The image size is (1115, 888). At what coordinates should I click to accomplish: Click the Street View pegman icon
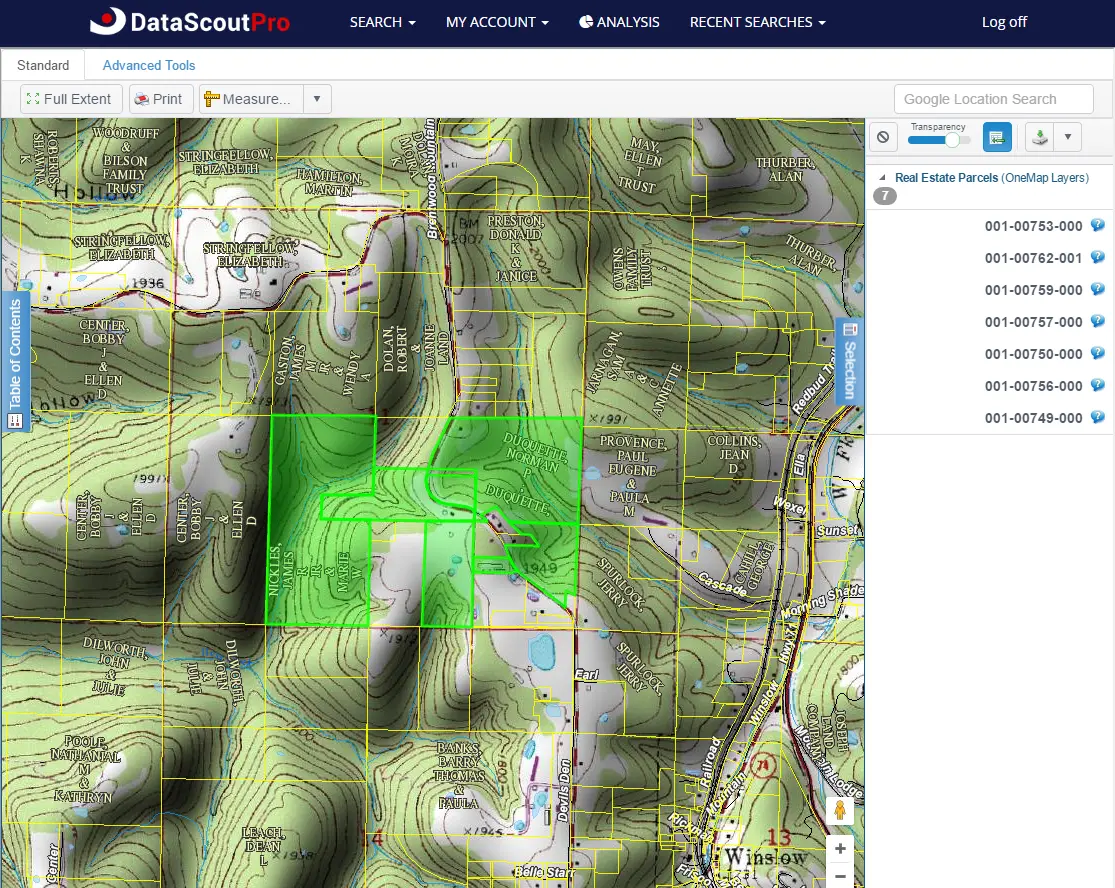point(840,810)
